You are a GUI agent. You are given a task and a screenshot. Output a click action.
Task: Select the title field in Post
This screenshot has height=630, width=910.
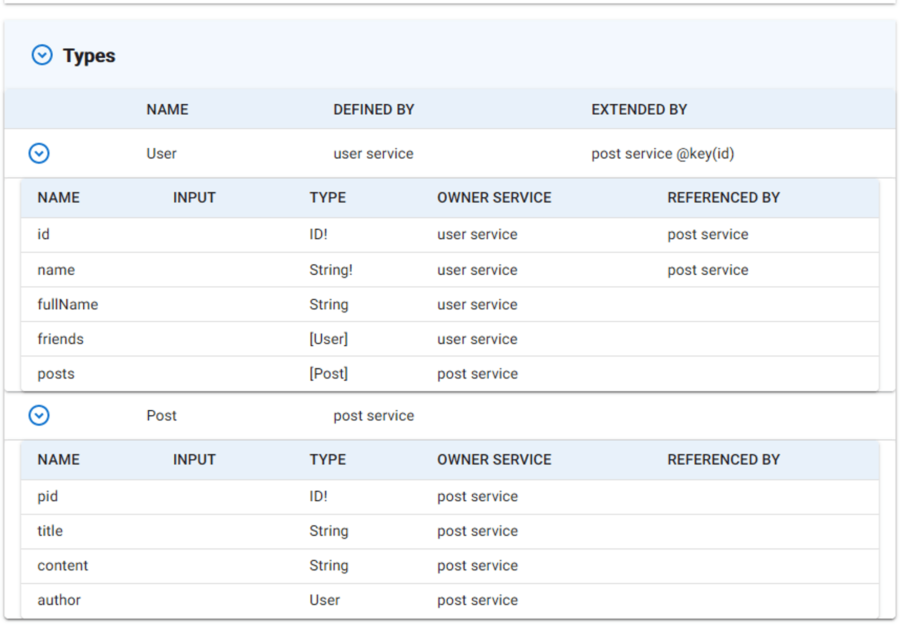(50, 531)
